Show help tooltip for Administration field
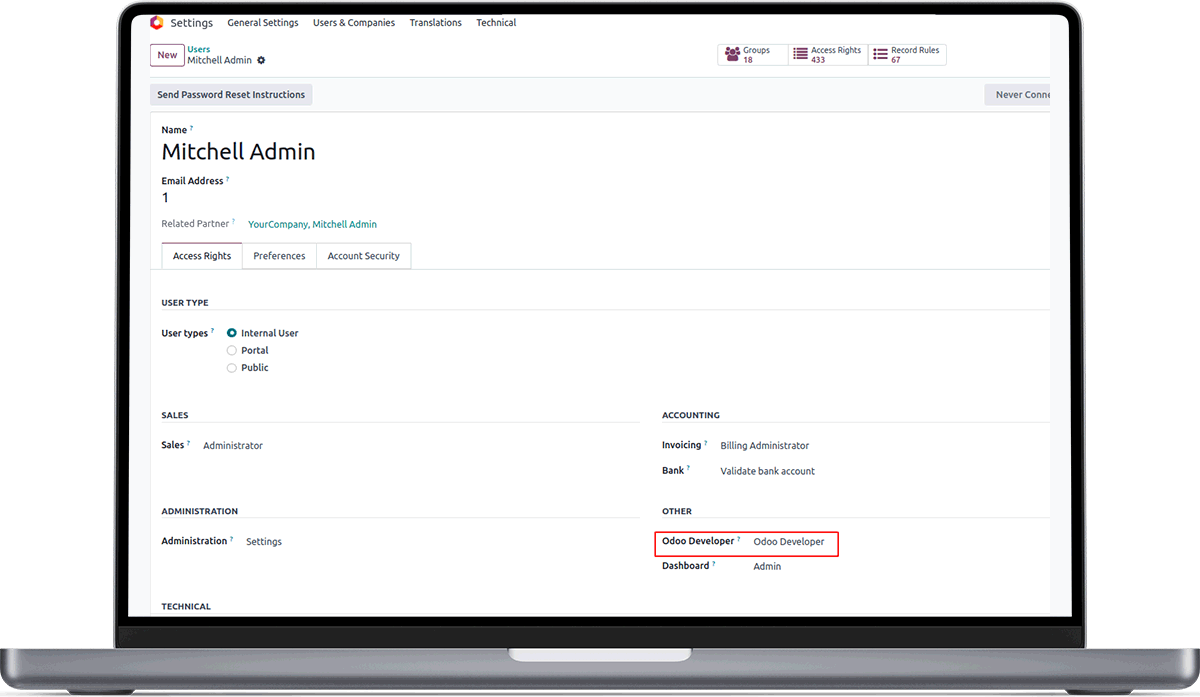 (232, 539)
